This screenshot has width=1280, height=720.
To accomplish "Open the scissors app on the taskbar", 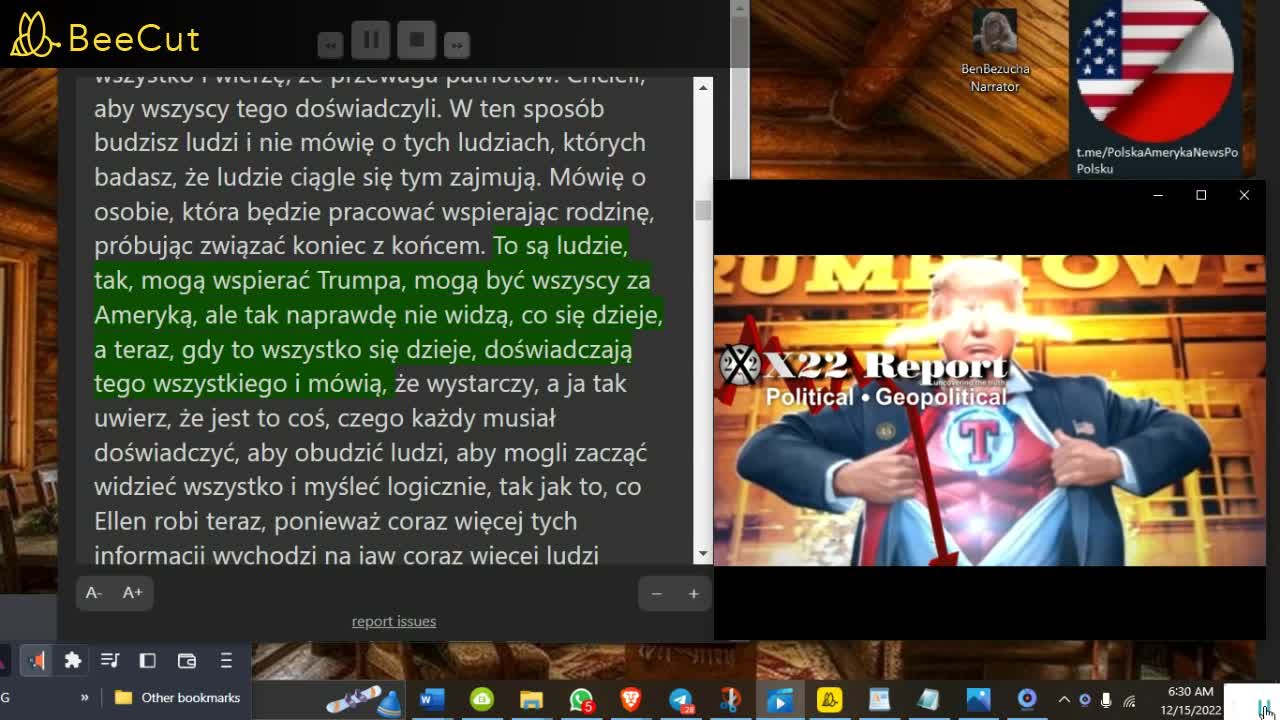I will 731,700.
